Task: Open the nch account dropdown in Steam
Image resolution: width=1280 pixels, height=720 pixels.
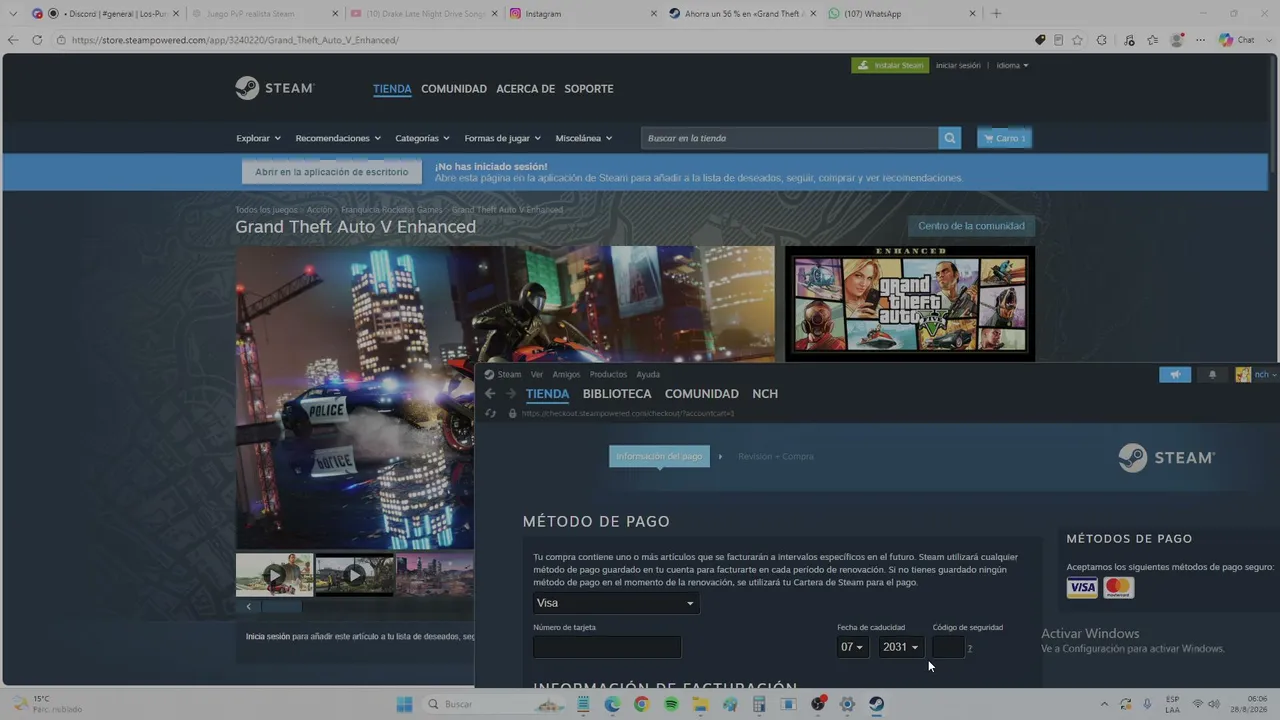Action: (1256, 375)
